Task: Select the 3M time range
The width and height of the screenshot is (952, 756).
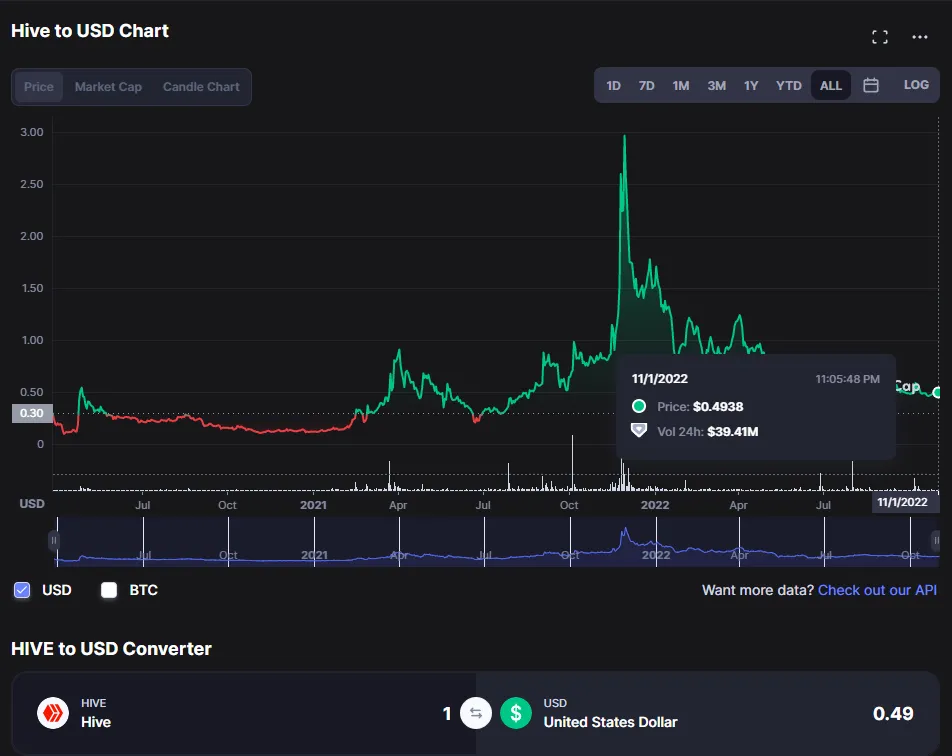Action: [x=716, y=86]
